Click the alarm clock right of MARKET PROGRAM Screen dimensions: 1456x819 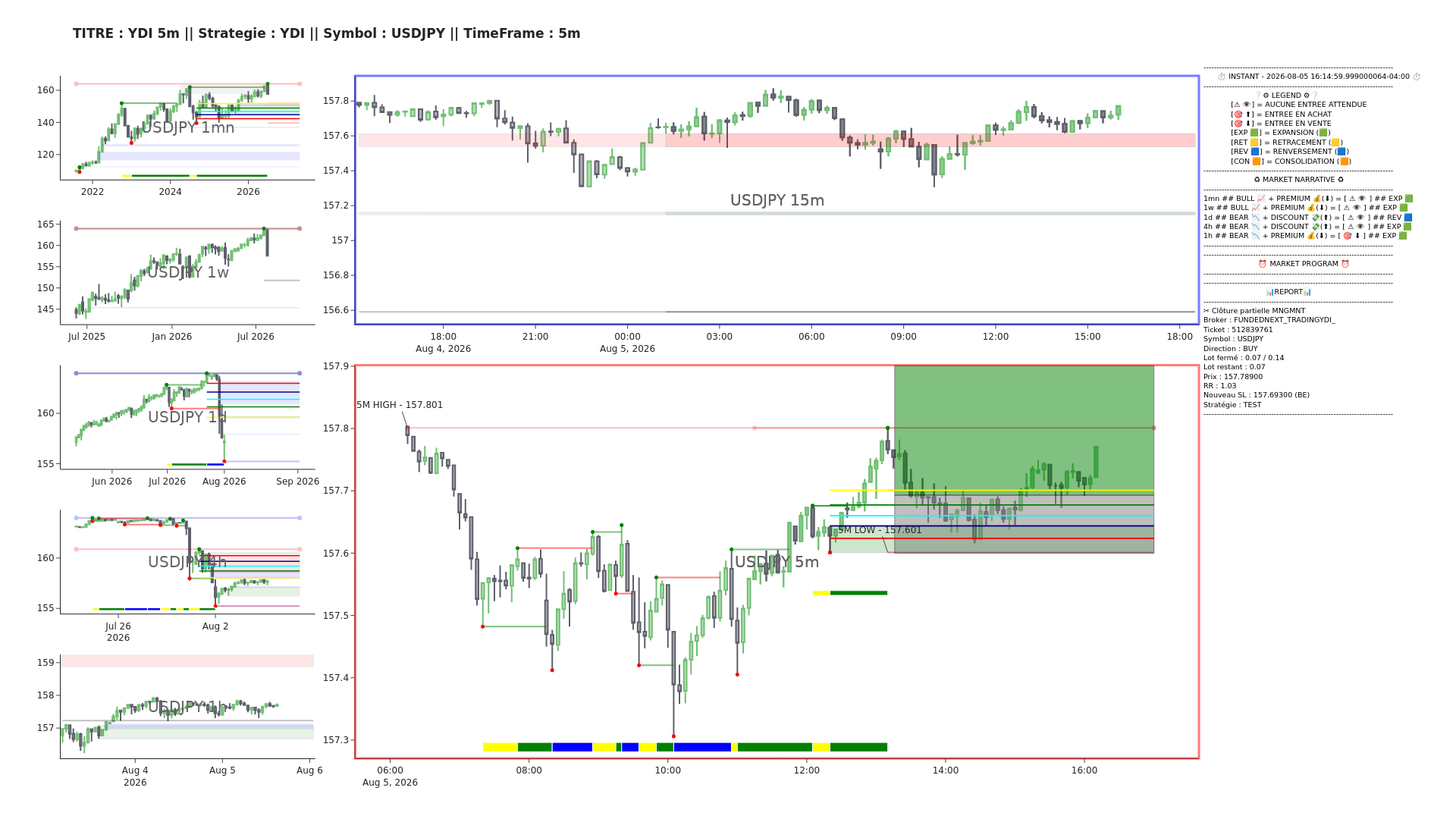pos(1345,264)
